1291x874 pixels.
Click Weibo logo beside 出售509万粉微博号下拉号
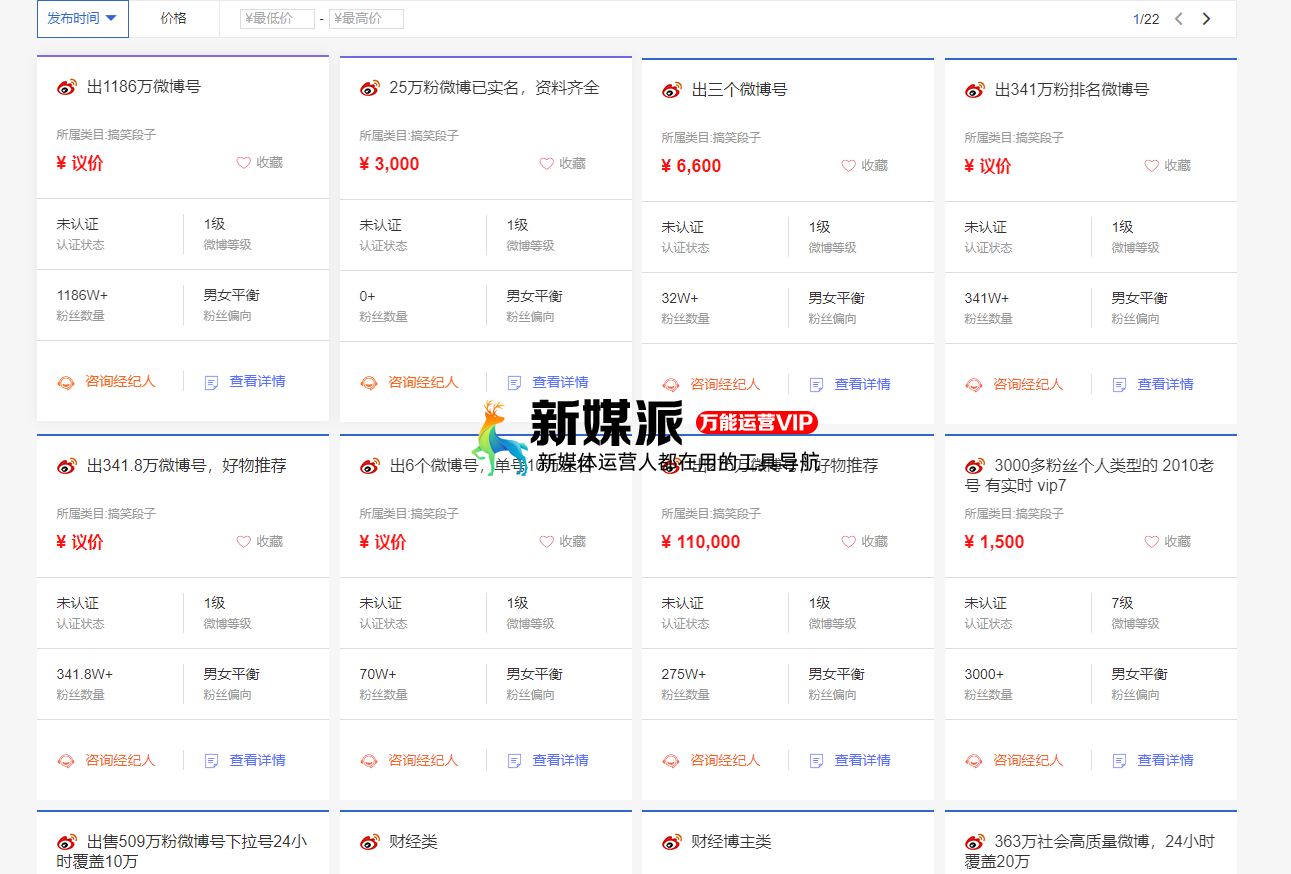click(x=67, y=842)
